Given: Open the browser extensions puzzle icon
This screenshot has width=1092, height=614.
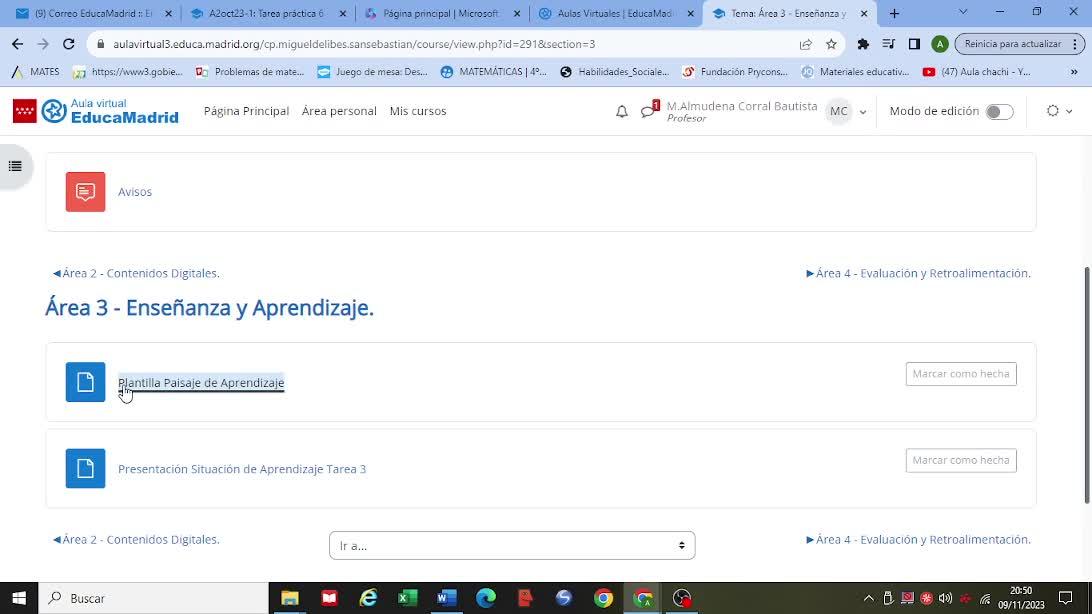Looking at the screenshot, I should pos(863,44).
